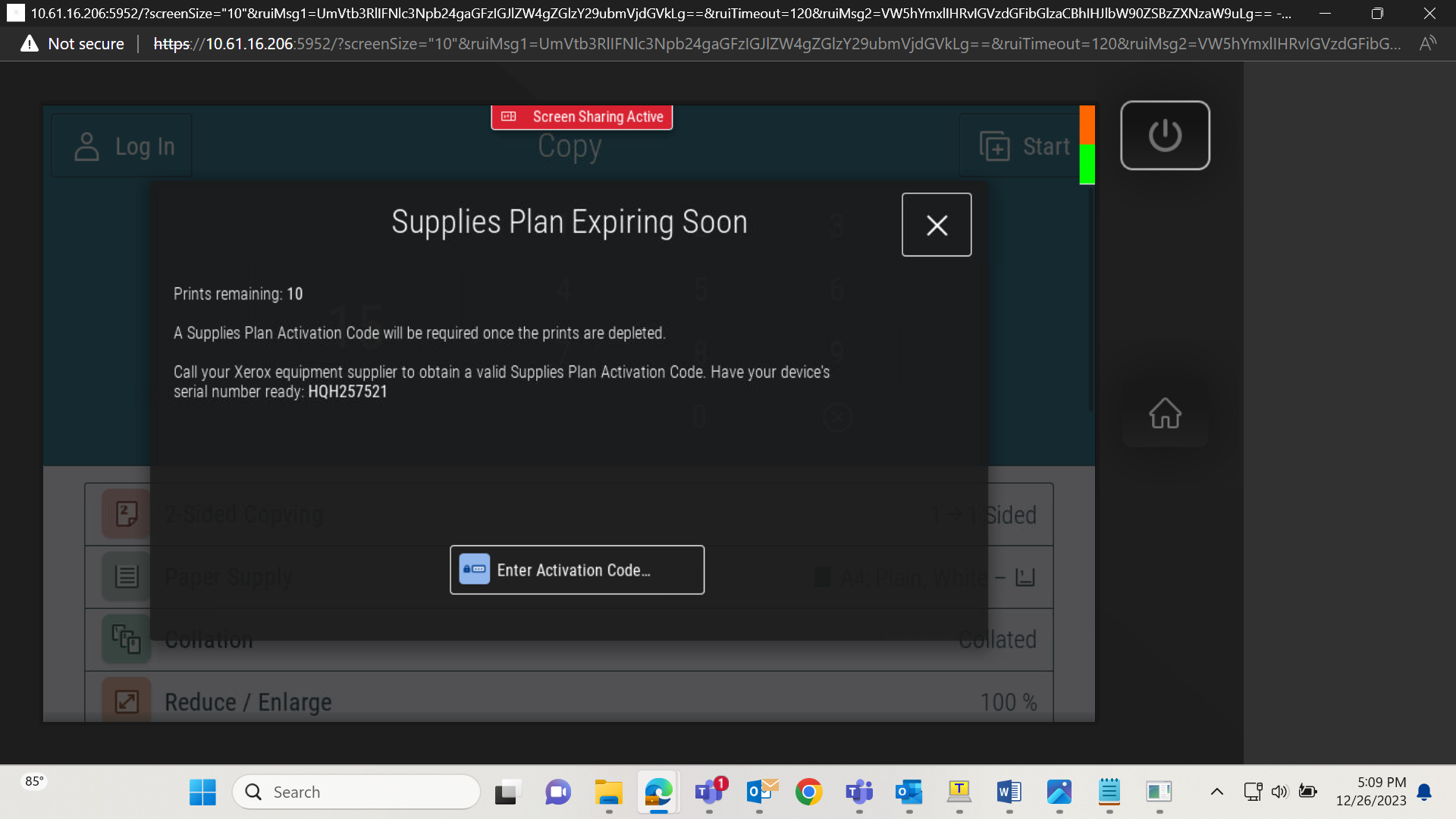This screenshot has height=819, width=1456.
Task: Open Microsoft Word from the taskbar
Action: (x=1009, y=792)
